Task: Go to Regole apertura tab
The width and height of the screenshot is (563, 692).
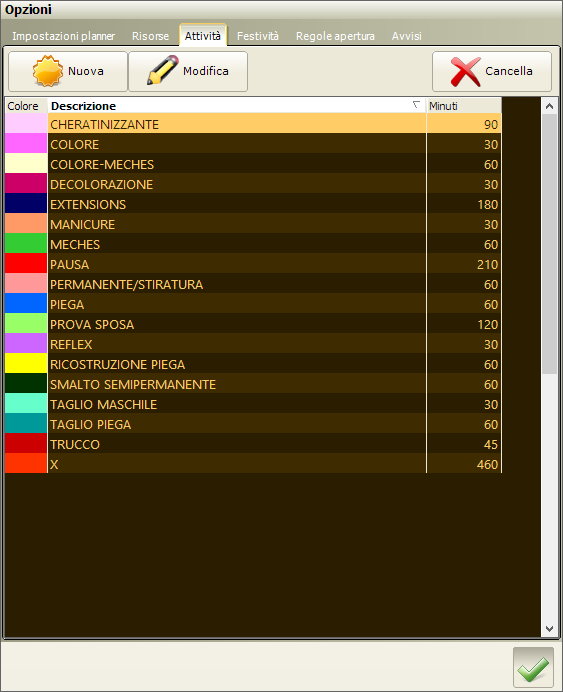Action: tap(335, 36)
